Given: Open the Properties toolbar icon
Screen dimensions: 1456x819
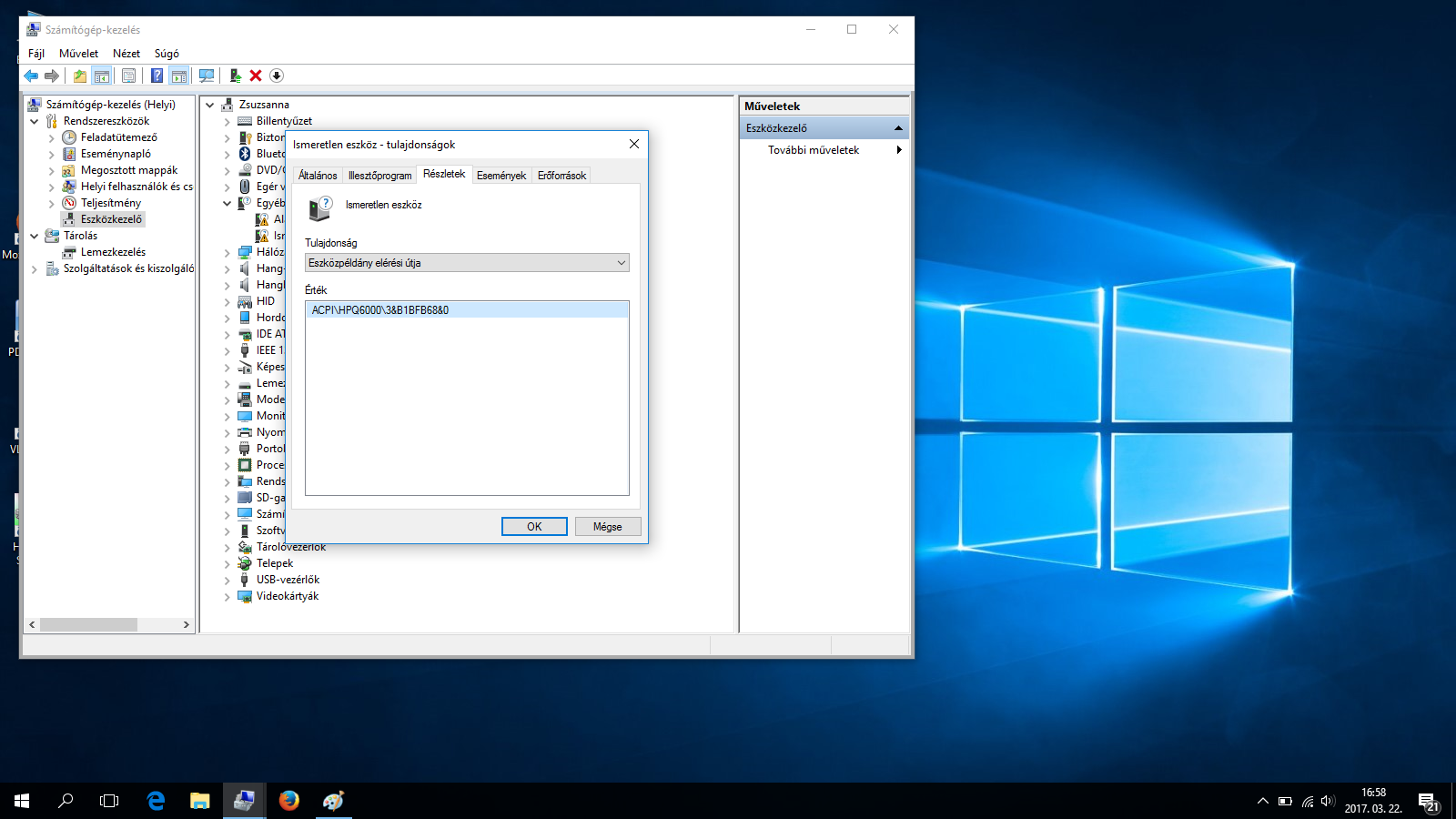Looking at the screenshot, I should point(128,76).
